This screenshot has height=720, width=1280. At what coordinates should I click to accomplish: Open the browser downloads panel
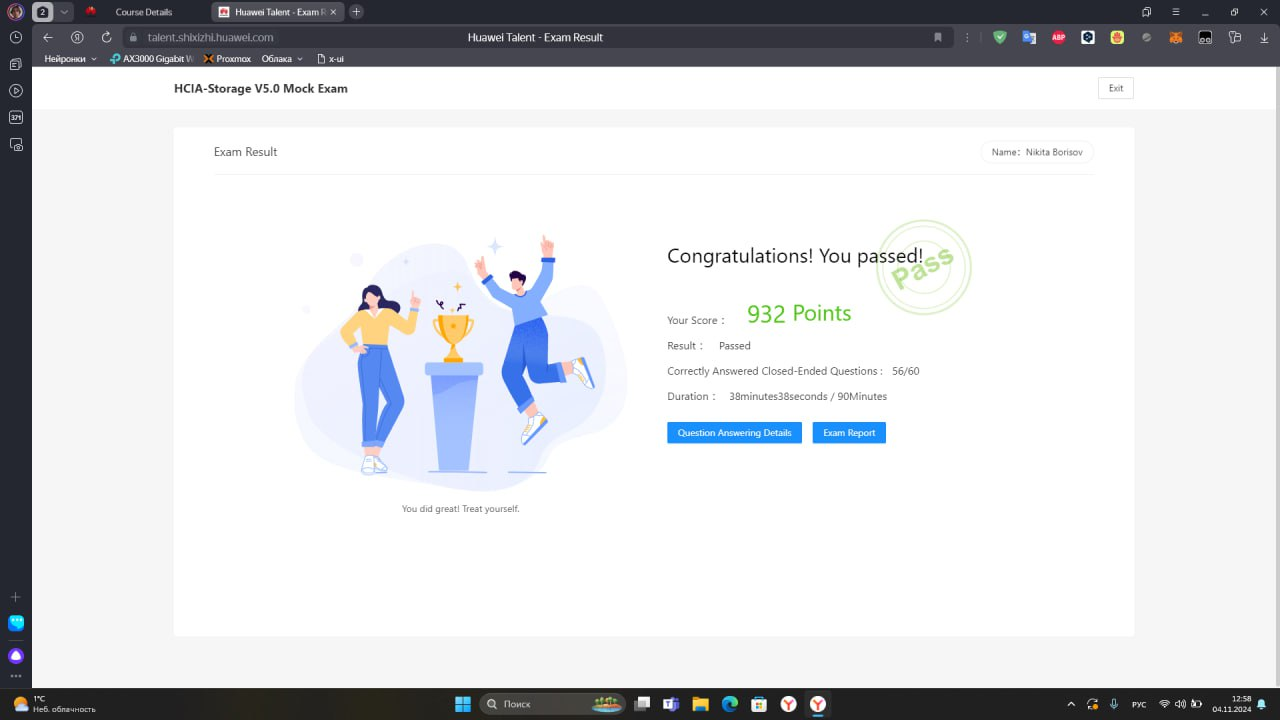[x=1264, y=37]
